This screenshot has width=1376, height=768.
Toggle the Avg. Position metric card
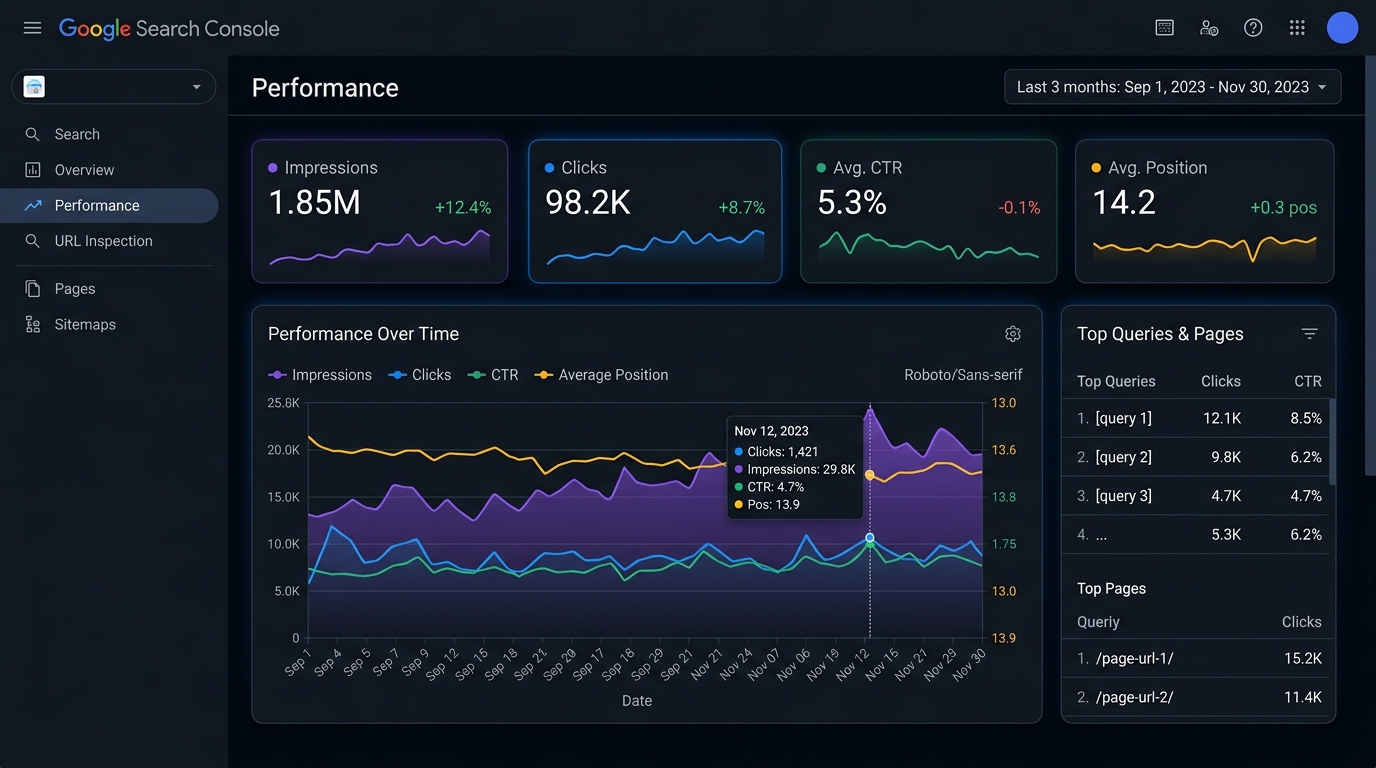[1204, 211]
